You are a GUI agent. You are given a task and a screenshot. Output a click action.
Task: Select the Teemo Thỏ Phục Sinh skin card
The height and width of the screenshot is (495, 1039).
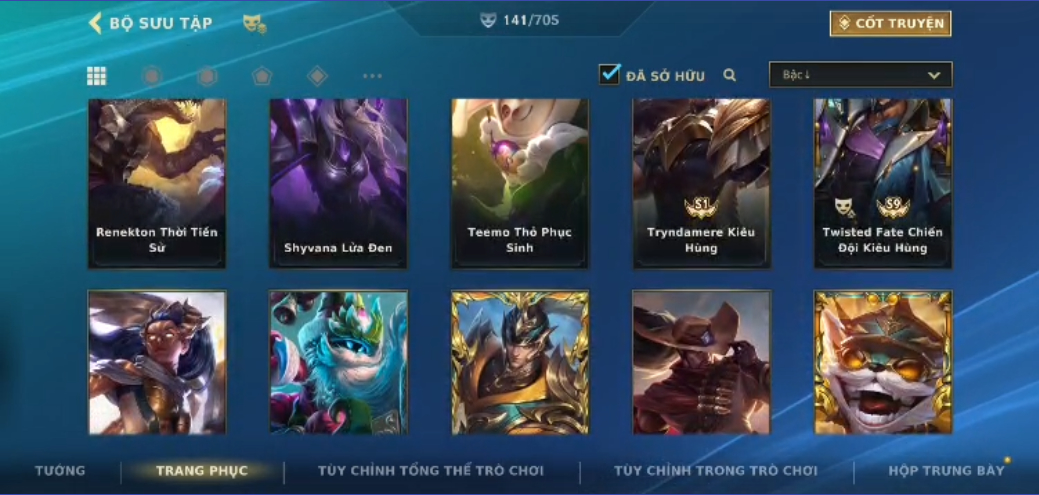point(520,184)
